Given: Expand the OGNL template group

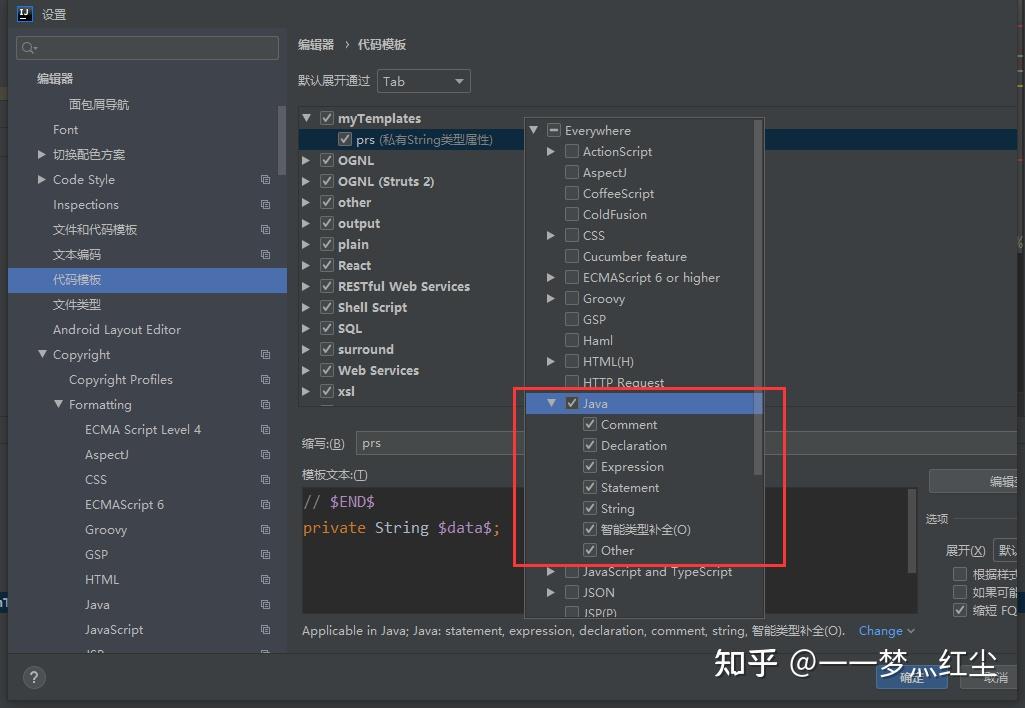Looking at the screenshot, I should tap(306, 160).
